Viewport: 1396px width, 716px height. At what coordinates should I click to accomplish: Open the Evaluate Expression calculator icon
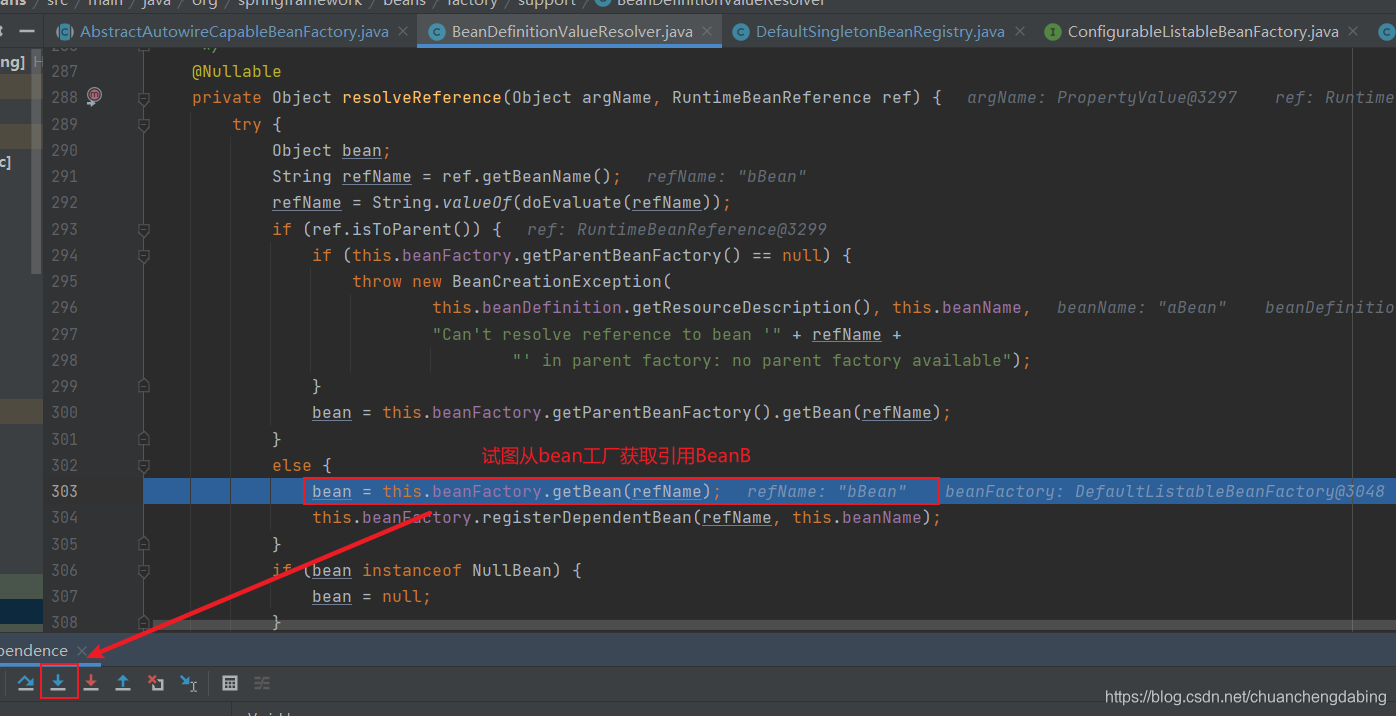coord(230,683)
